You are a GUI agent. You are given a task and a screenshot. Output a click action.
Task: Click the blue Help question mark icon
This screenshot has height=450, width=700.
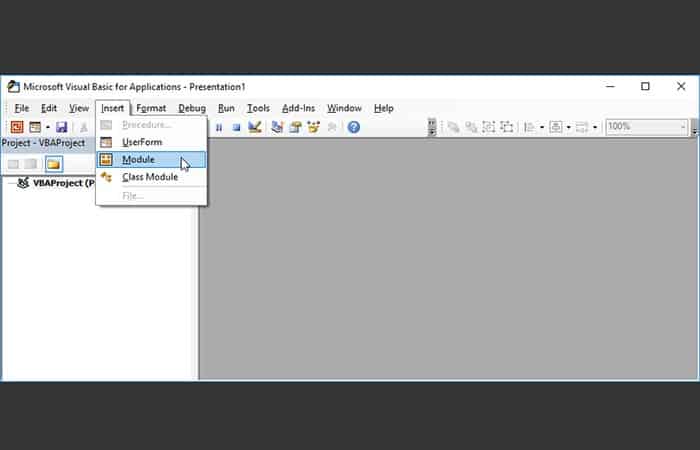click(x=354, y=127)
